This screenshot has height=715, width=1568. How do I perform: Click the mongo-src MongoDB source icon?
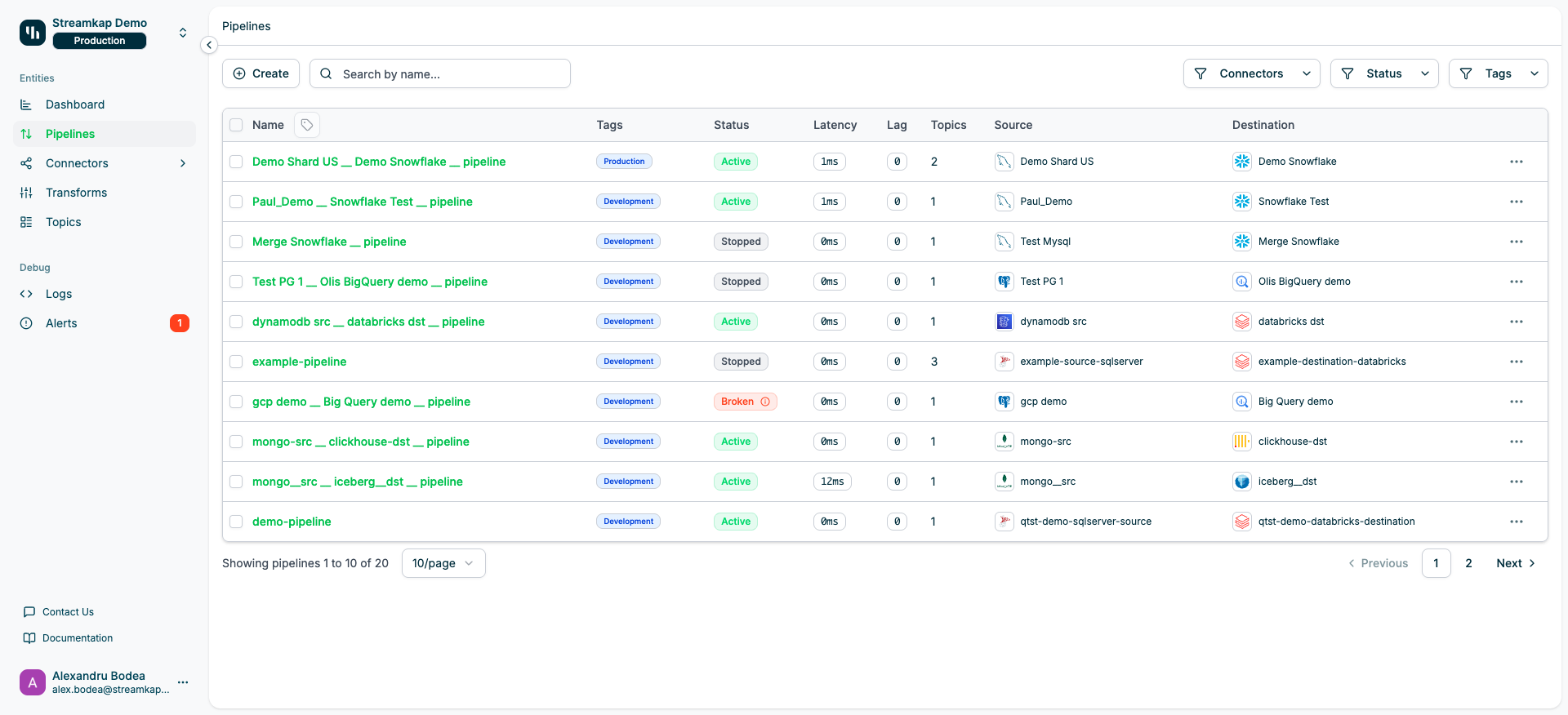tap(1004, 442)
